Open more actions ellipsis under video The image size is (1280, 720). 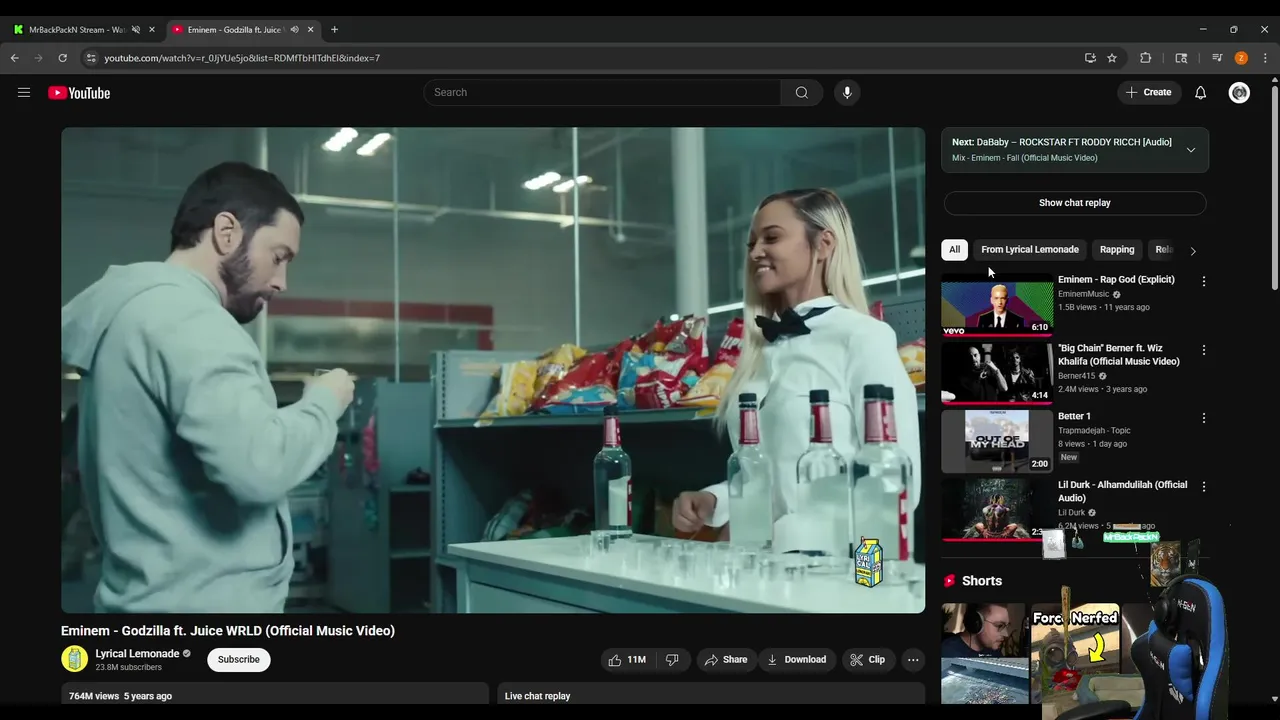913,660
